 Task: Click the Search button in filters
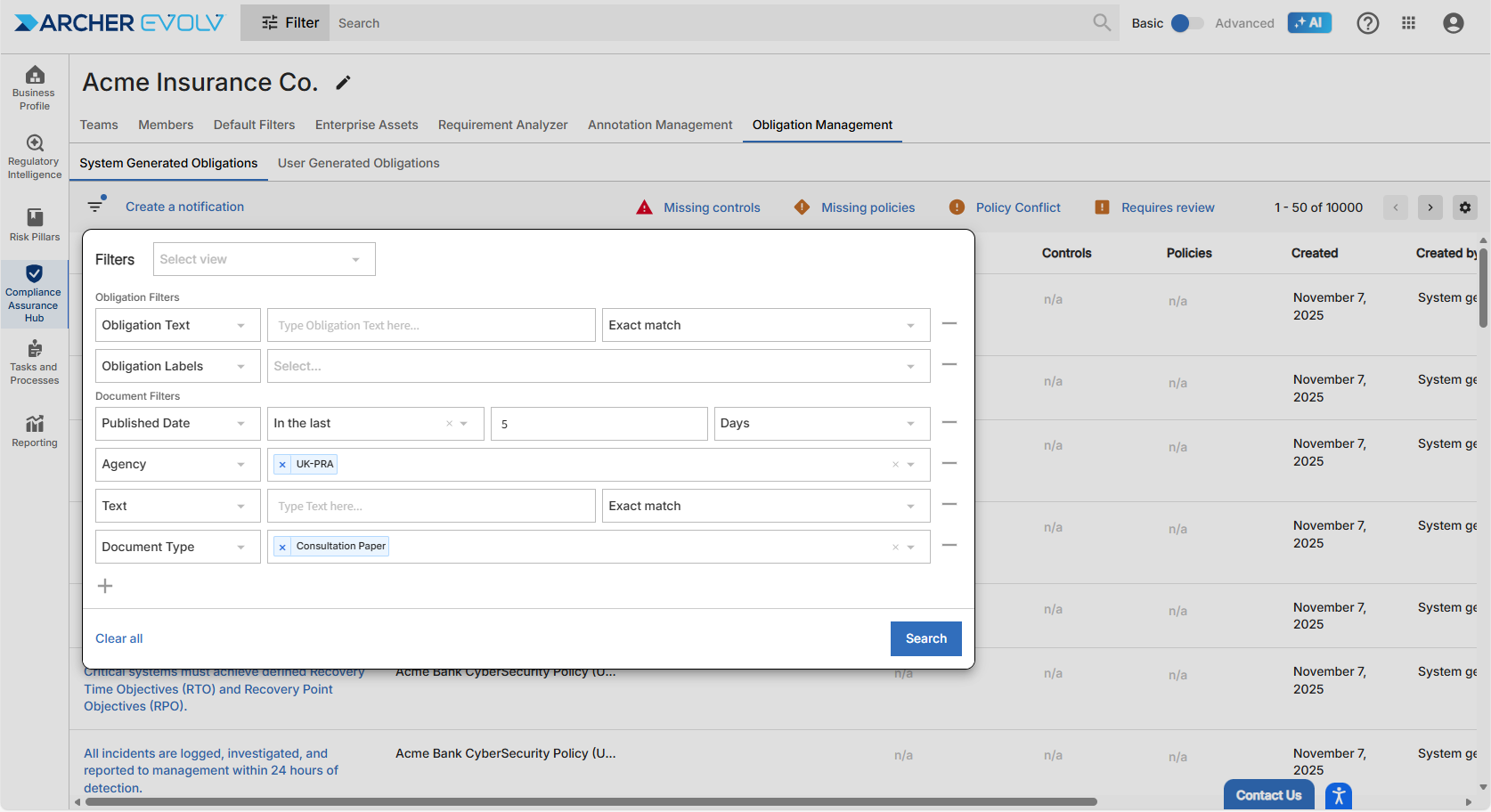click(925, 638)
